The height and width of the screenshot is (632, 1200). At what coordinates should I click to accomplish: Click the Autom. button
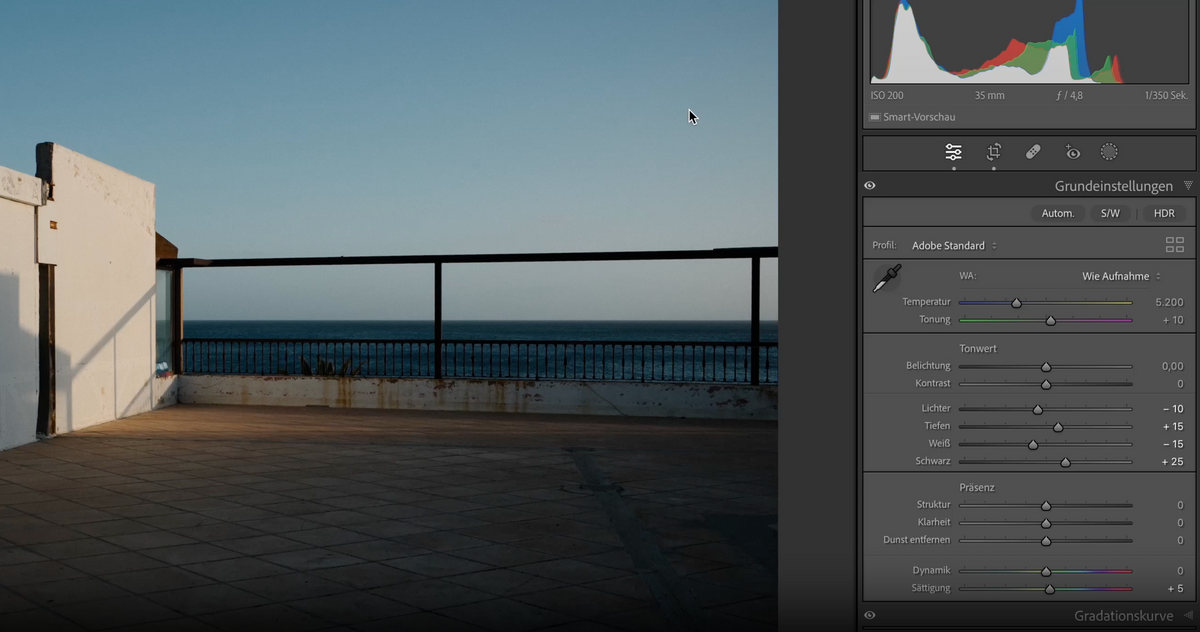[1057, 213]
